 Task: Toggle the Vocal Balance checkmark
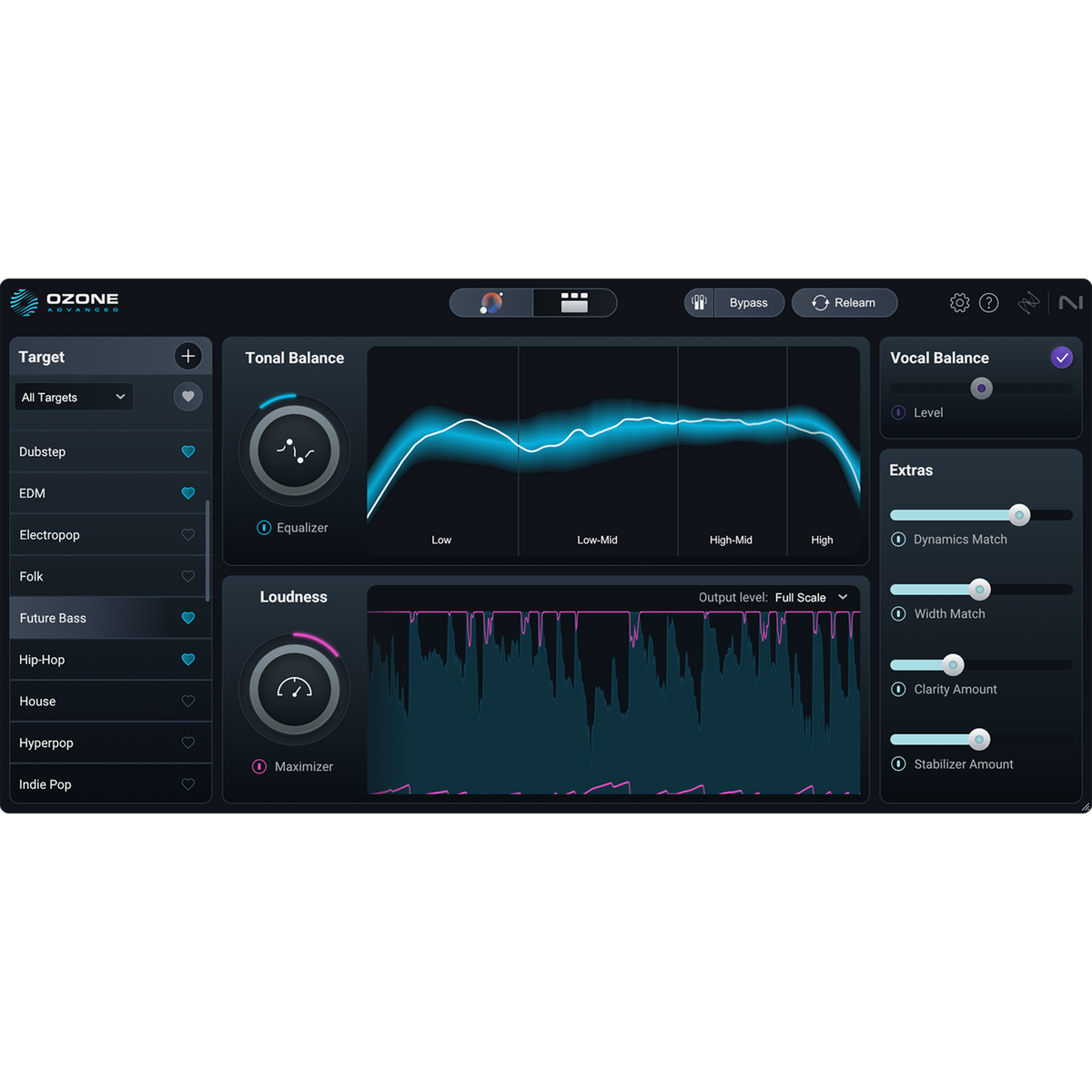1062,358
